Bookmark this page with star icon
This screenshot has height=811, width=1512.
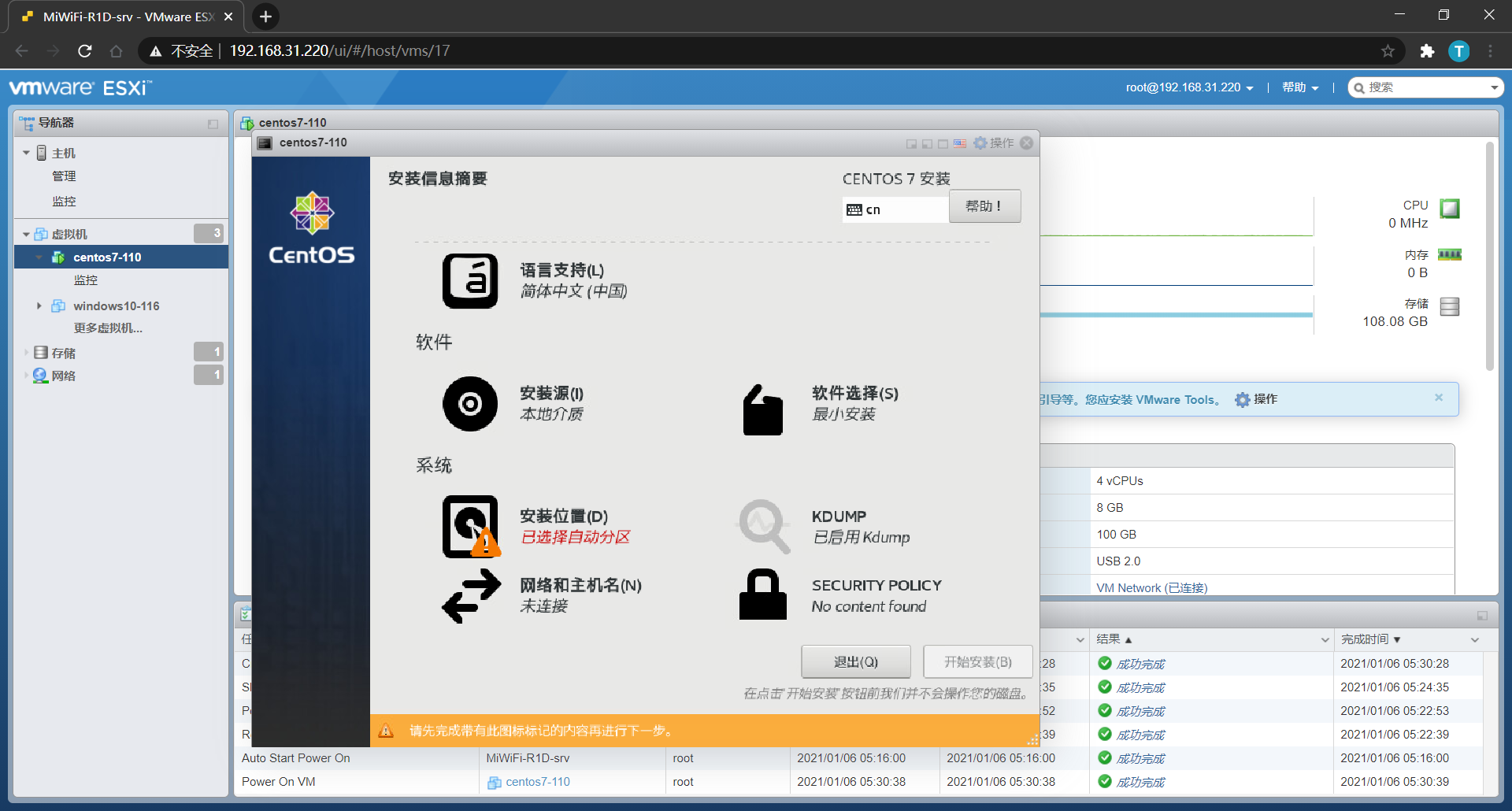coord(1388,51)
